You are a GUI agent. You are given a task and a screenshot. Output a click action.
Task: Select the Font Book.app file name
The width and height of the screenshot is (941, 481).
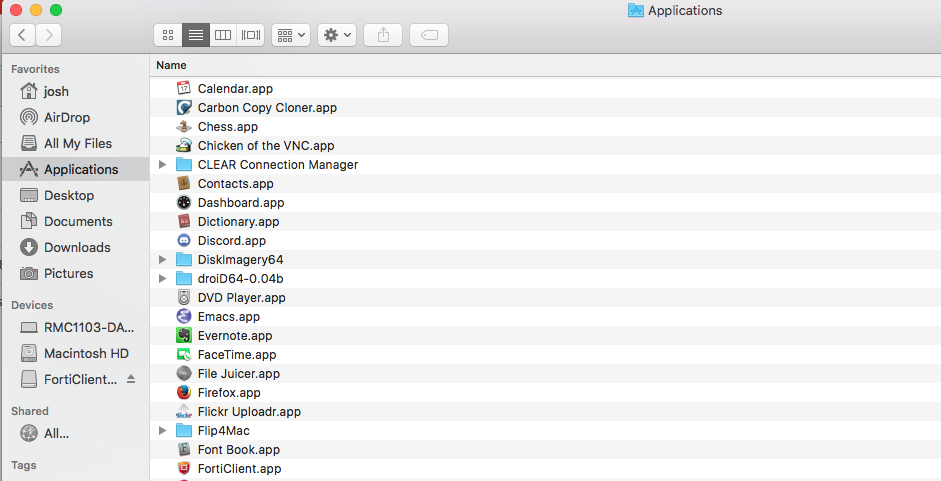click(239, 450)
